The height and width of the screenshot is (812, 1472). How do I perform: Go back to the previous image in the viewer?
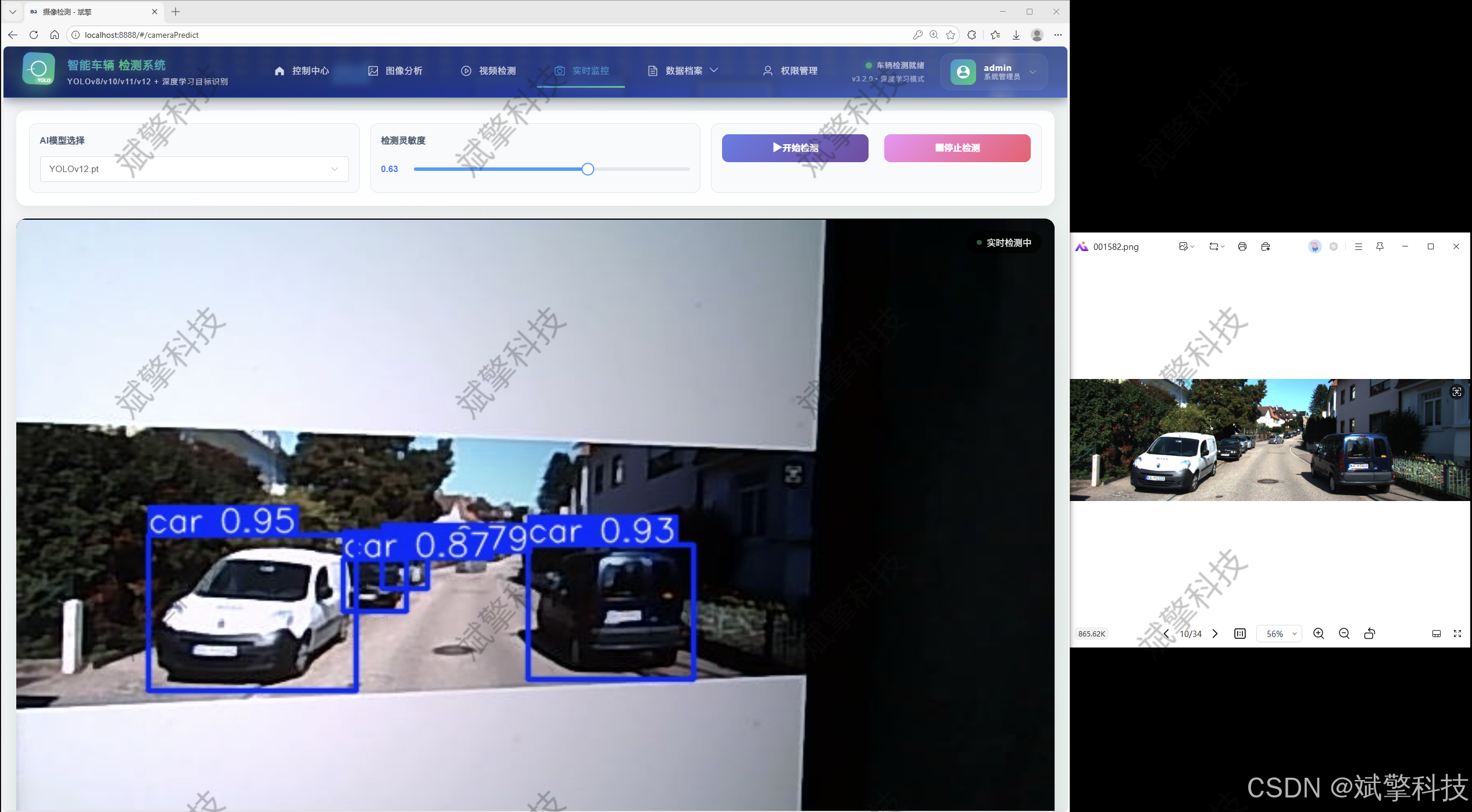point(1166,634)
